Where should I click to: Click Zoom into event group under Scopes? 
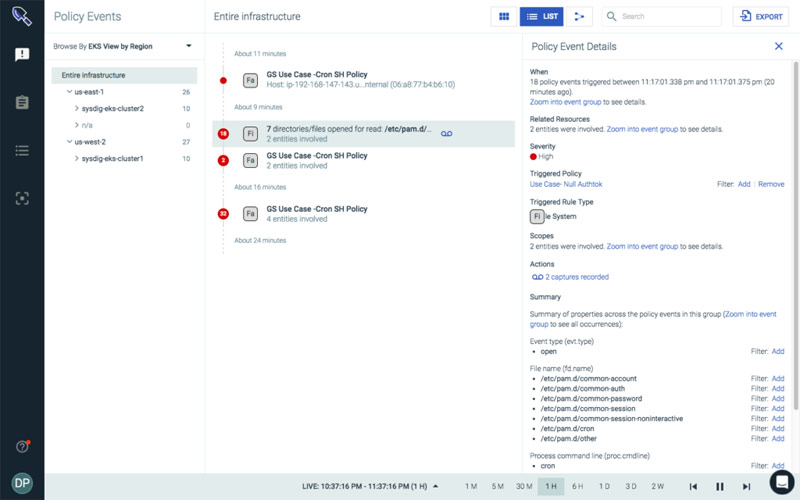(x=642, y=246)
